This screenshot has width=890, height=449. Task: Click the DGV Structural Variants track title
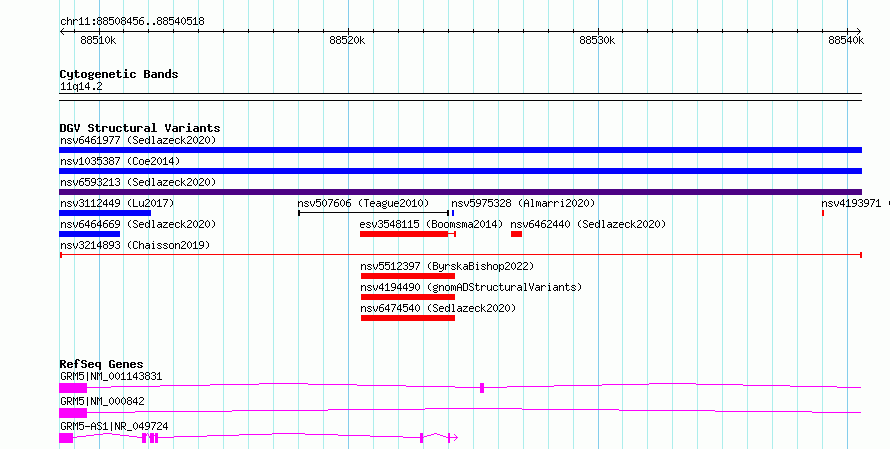[140, 128]
